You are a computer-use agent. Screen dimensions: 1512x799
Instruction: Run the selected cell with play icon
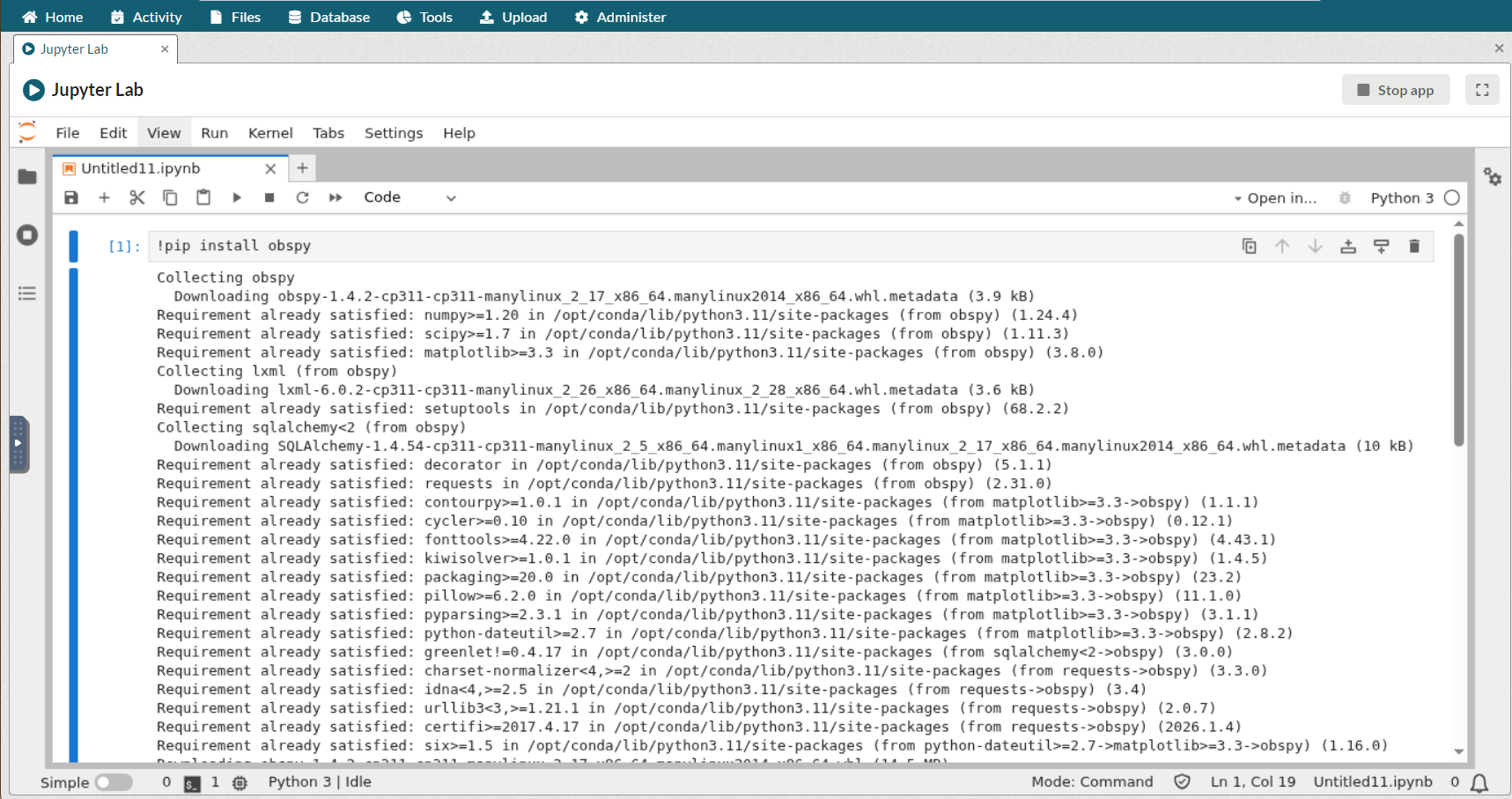[x=236, y=197]
